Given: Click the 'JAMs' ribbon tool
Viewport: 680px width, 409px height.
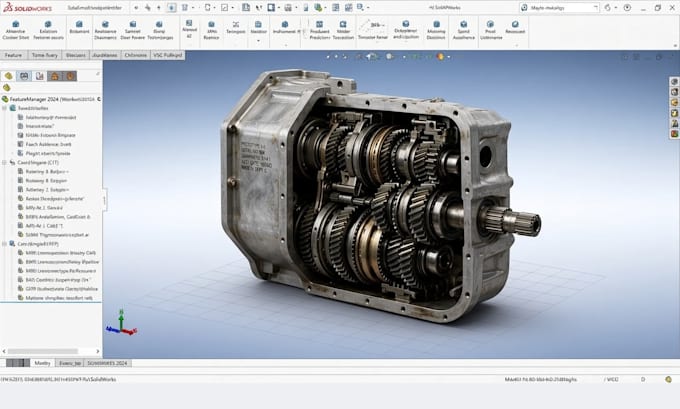Looking at the screenshot, I should tap(211, 30).
